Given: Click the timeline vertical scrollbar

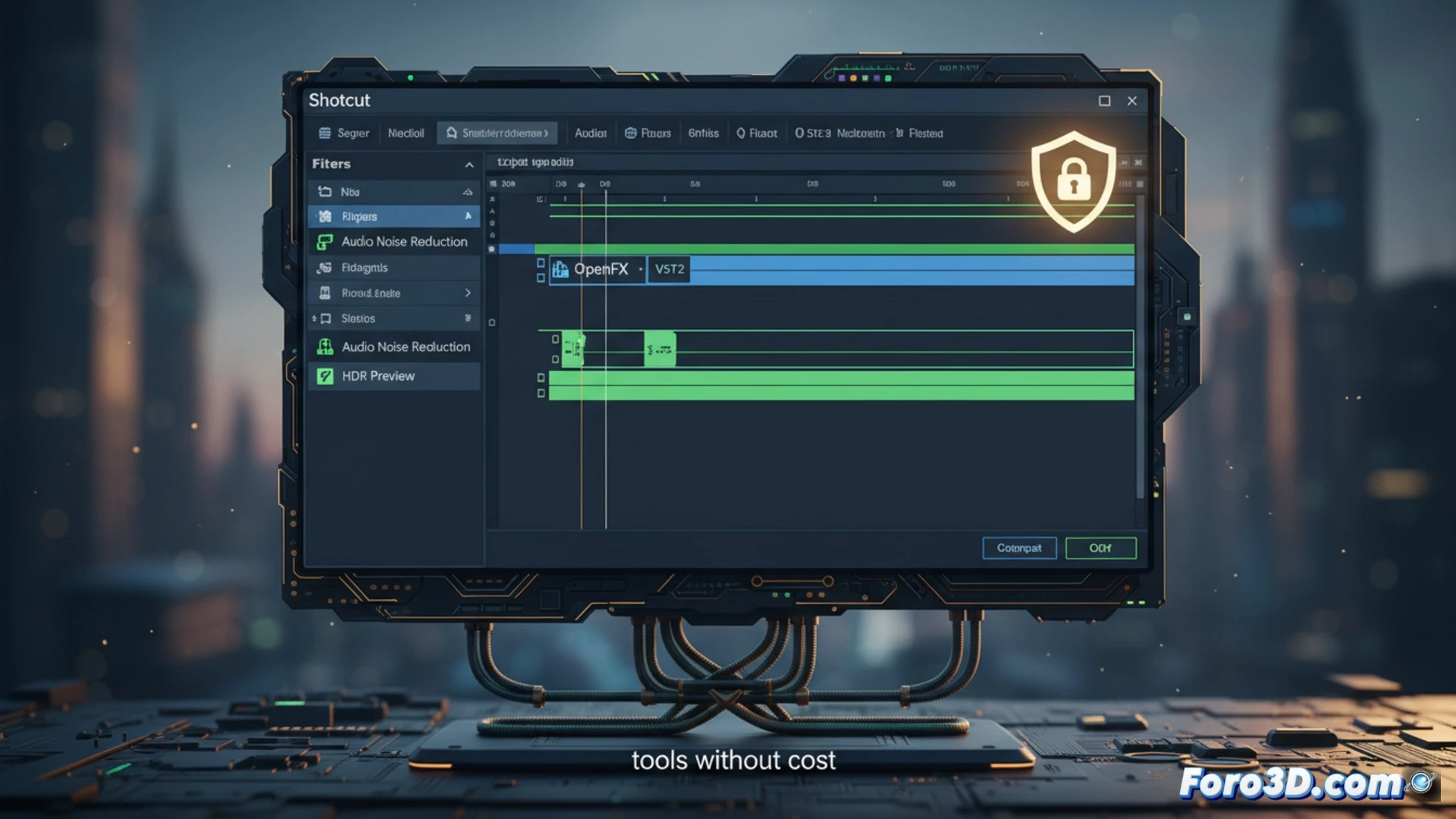Looking at the screenshot, I should click(1140, 345).
